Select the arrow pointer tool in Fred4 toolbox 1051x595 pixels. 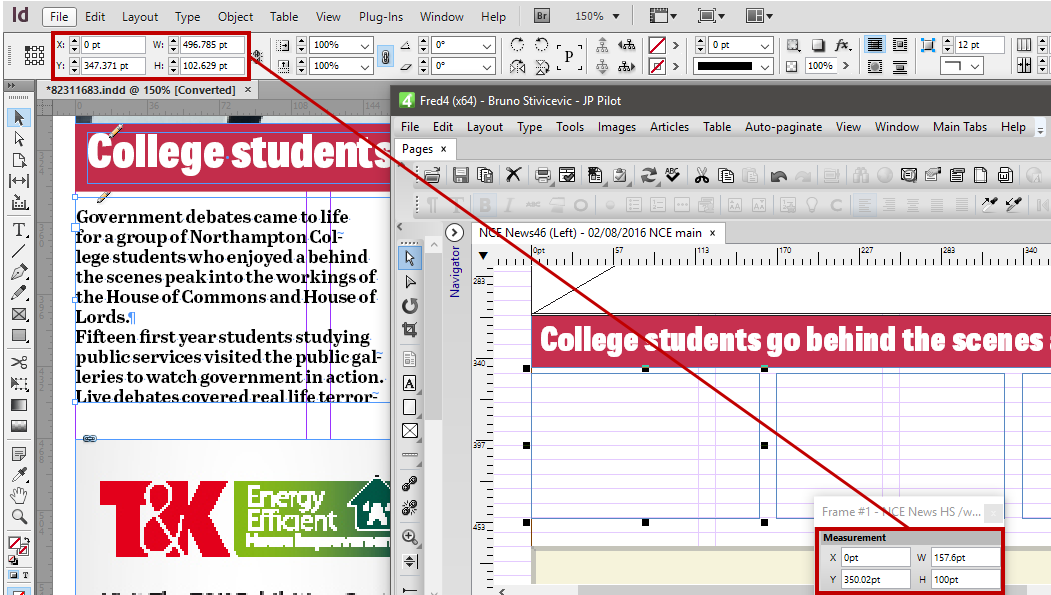pyautogui.click(x=410, y=258)
